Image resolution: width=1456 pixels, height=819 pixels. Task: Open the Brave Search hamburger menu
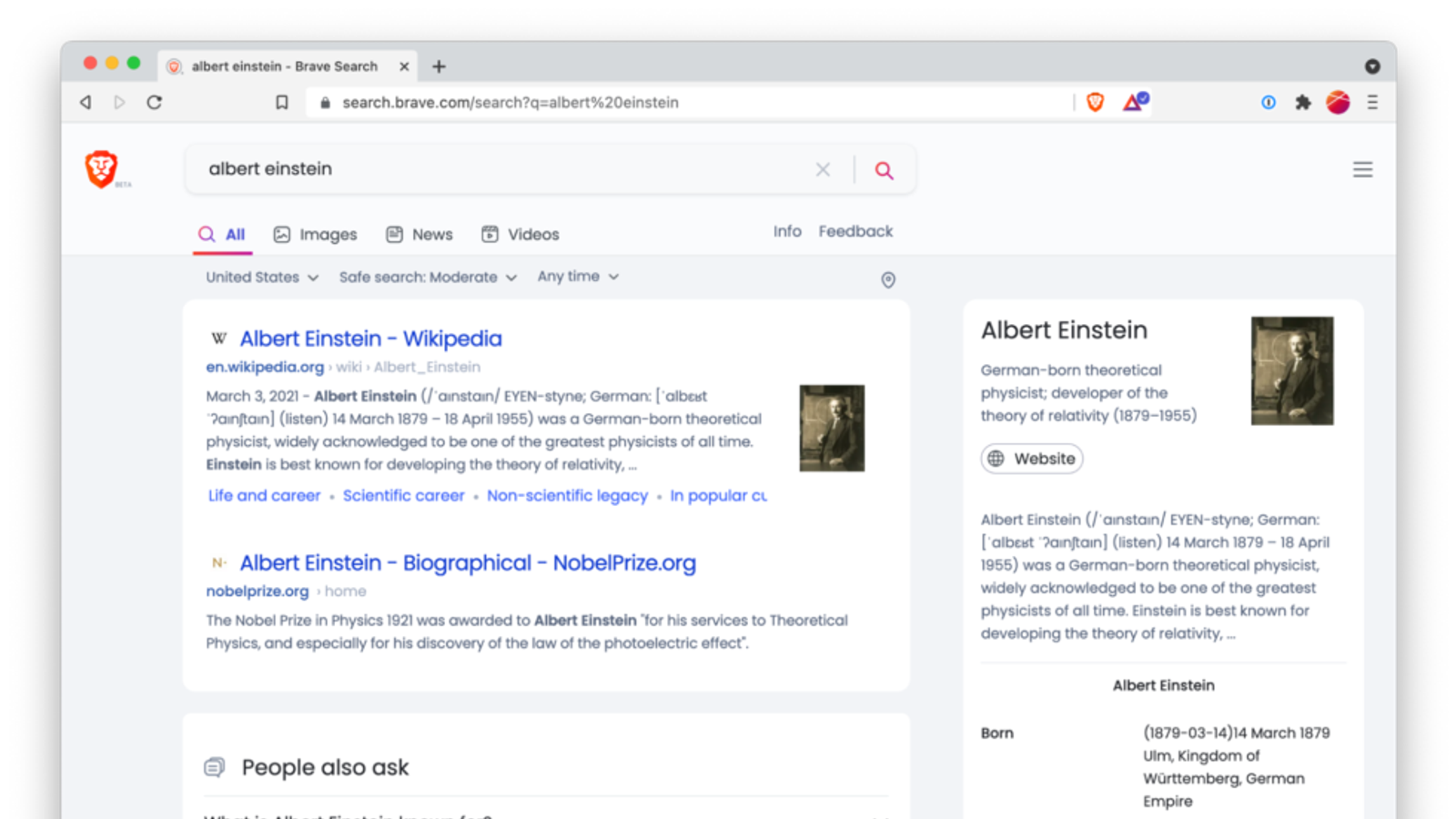1362,169
